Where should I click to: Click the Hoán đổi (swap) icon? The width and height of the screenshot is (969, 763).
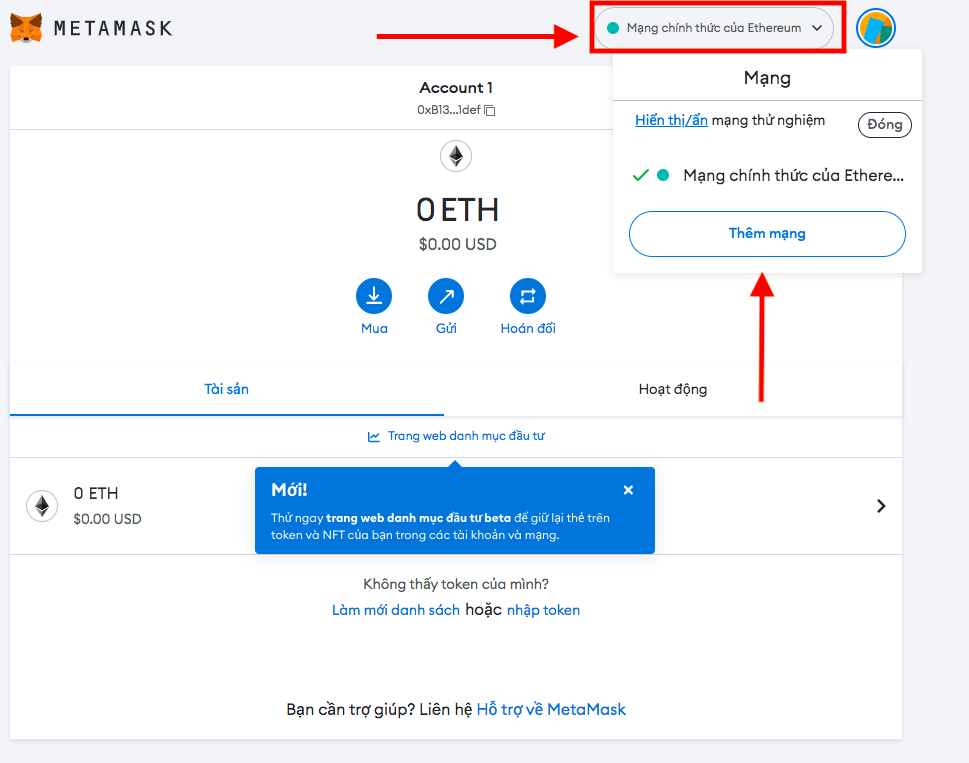(527, 296)
